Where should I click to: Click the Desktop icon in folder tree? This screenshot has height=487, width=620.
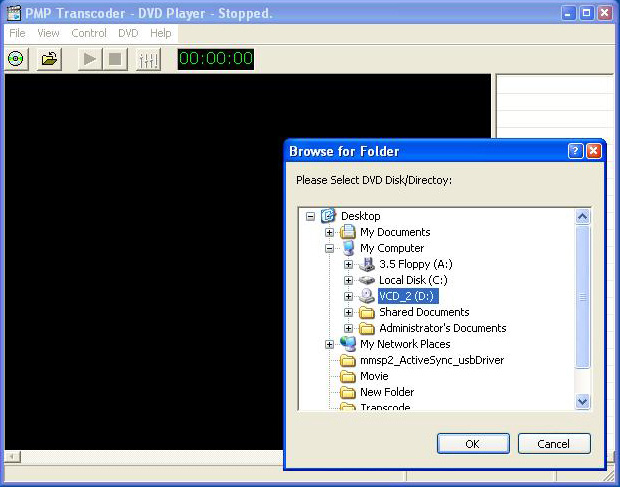click(328, 216)
